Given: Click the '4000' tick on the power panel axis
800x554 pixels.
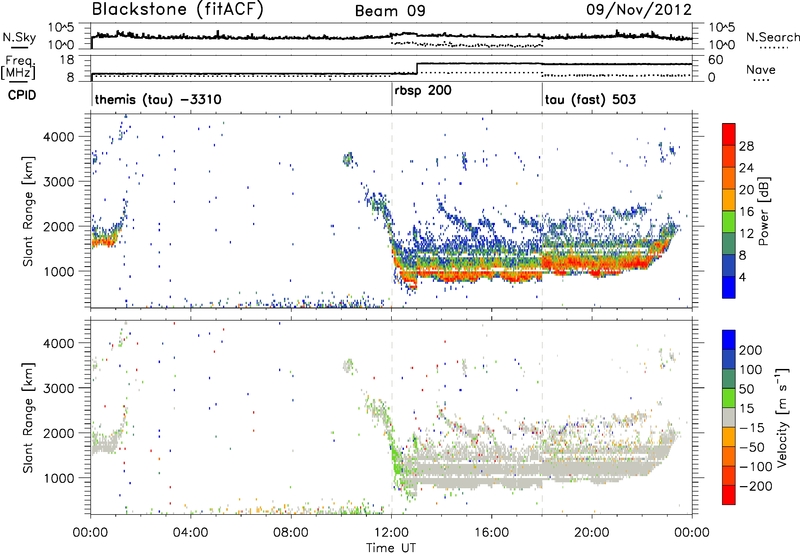Looking at the screenshot, I should click(59, 136).
